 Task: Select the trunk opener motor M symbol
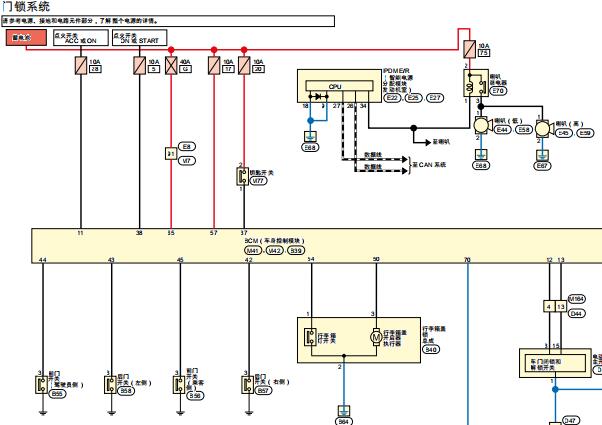[376, 337]
